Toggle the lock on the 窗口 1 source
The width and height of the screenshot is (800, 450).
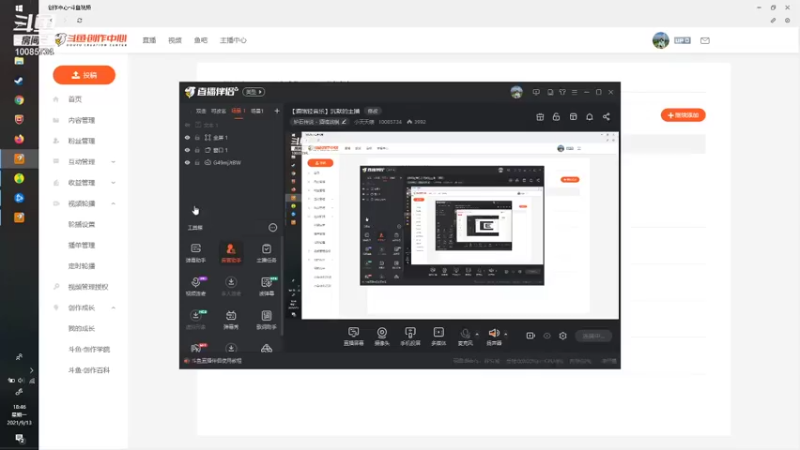click(x=197, y=150)
